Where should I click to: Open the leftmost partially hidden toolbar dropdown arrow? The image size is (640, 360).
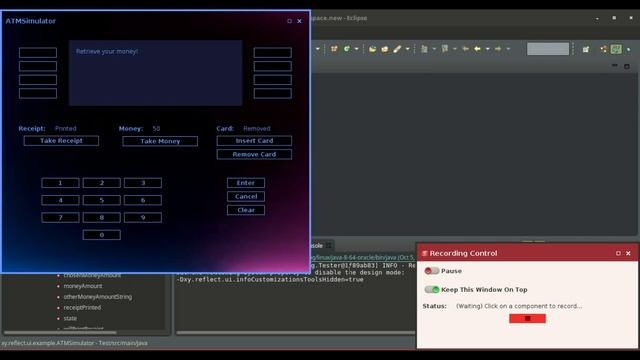click(318, 49)
